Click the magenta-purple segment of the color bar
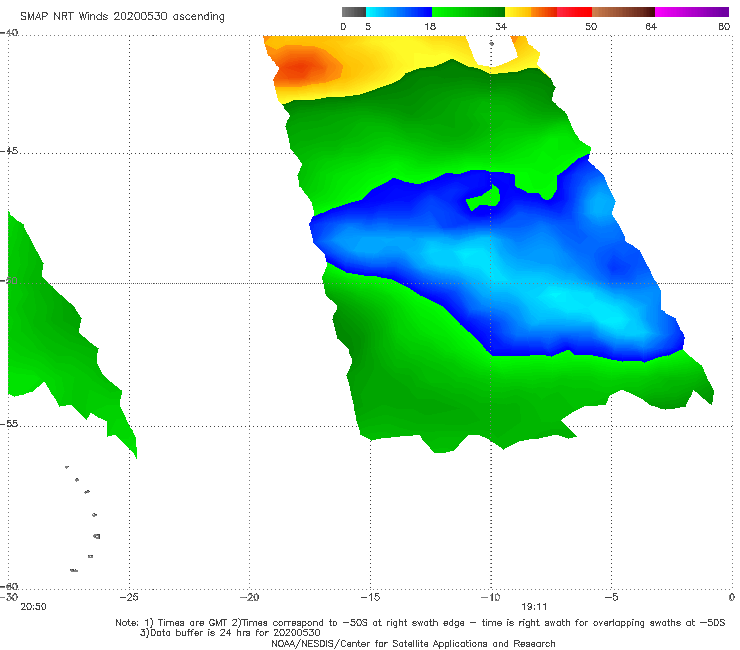Screen dimensions: 740x650 692,12
